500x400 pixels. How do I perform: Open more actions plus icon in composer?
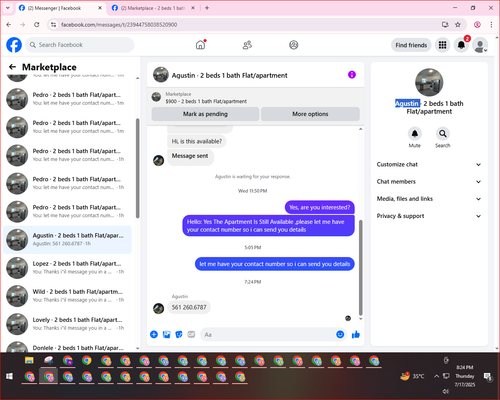coord(154,334)
